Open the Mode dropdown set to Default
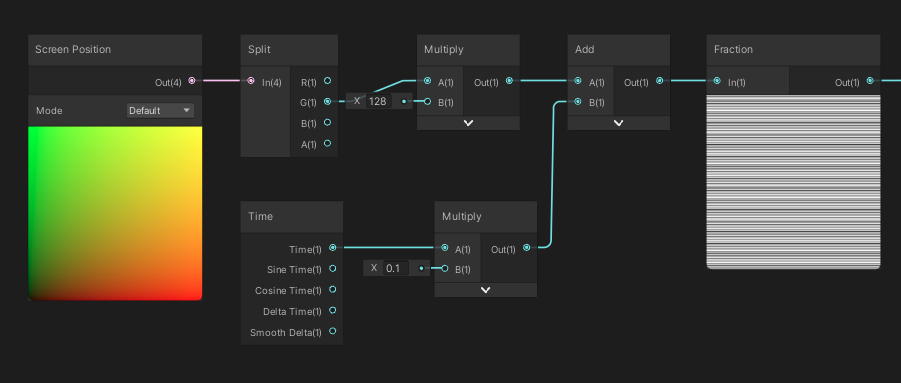Viewport: 901px width, 383px height. (x=160, y=110)
